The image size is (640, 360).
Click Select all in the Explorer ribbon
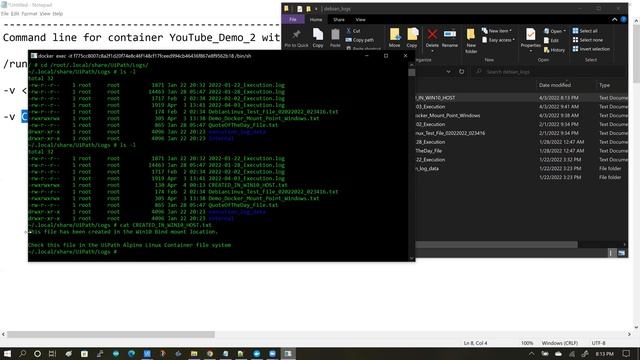(585, 31)
